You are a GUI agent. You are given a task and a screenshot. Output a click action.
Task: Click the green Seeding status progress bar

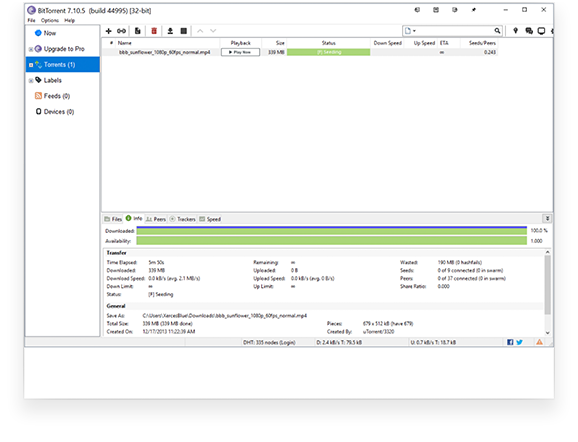click(328, 52)
